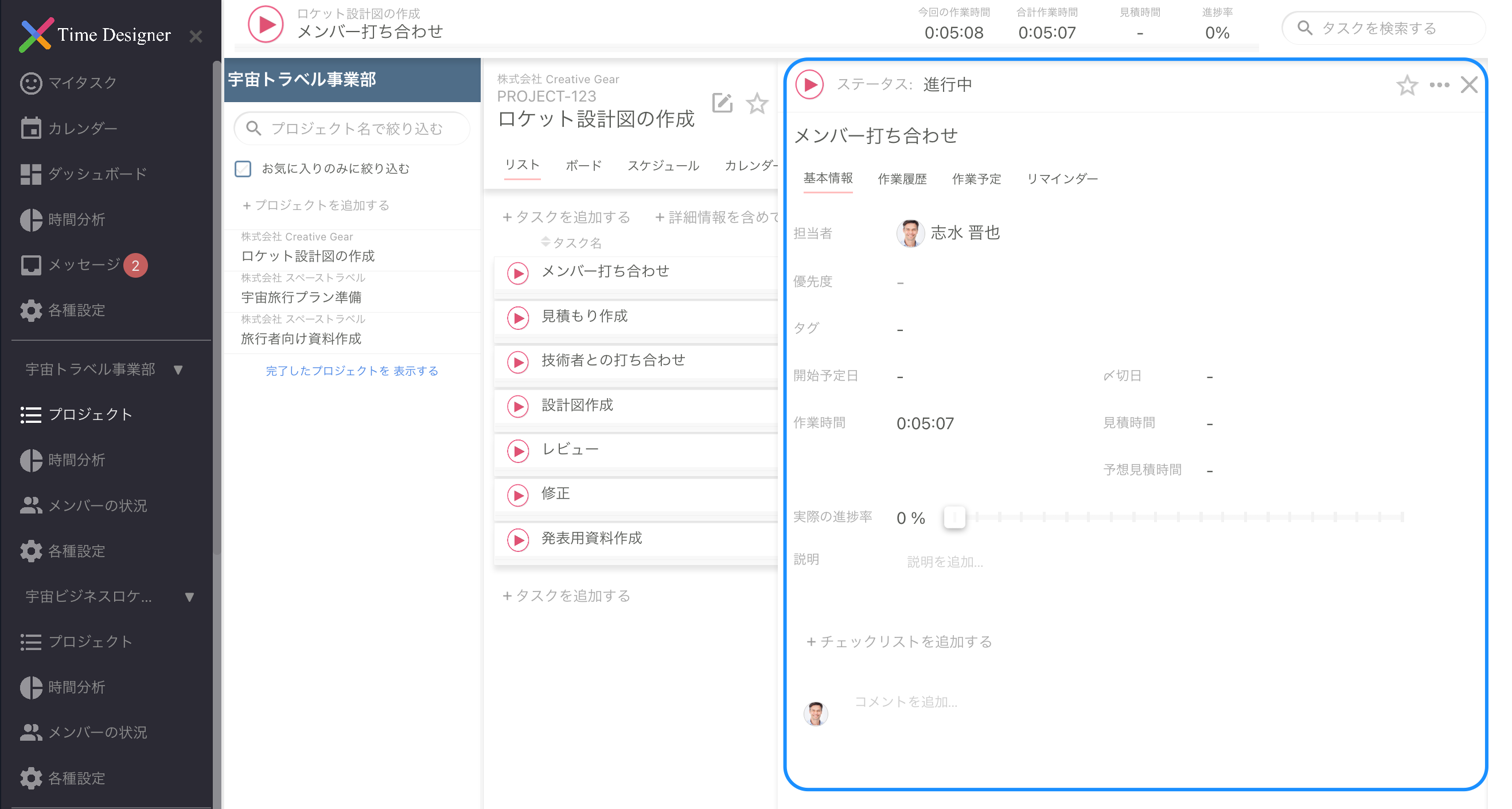Sort tasks by タスク名
1512x809 pixels.
pos(572,243)
